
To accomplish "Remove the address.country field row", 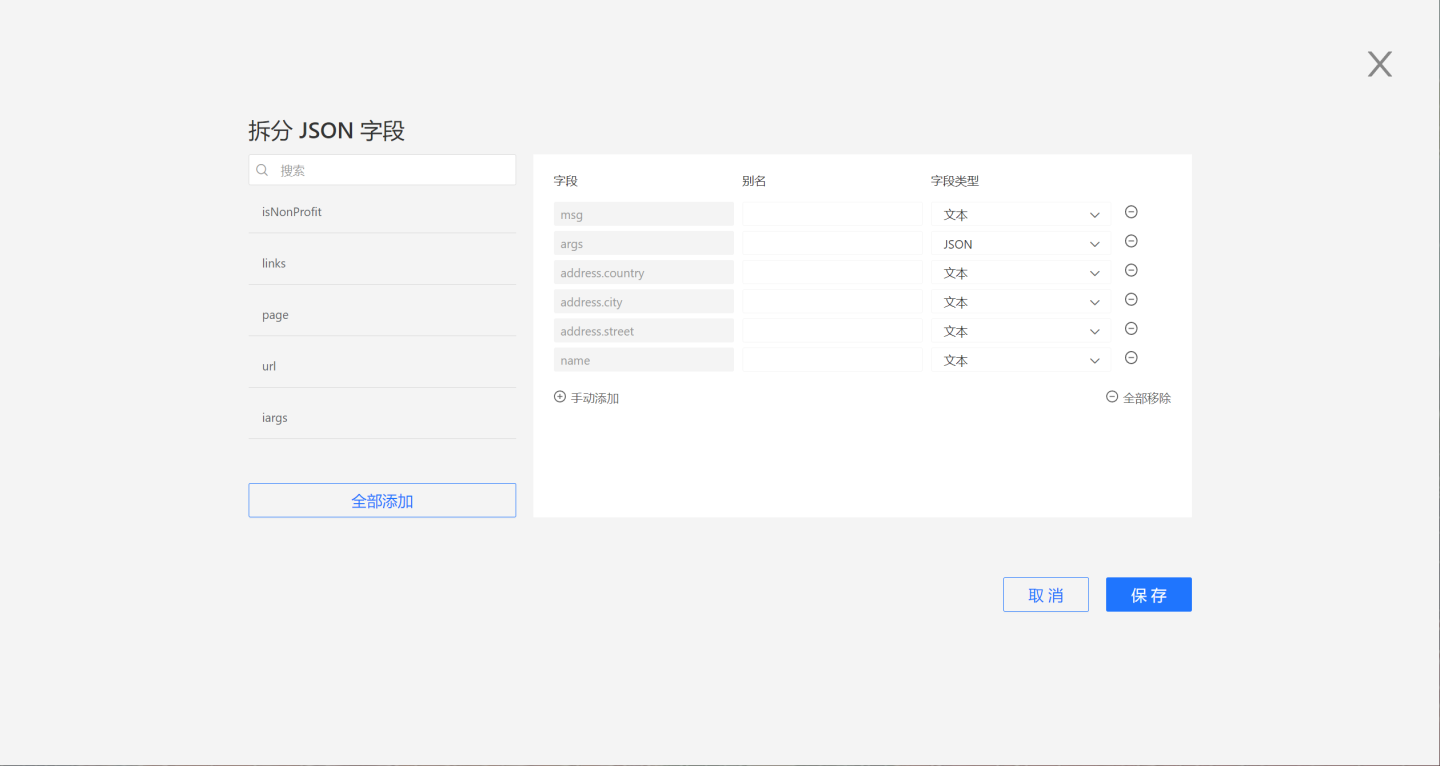I will click(x=1131, y=270).
